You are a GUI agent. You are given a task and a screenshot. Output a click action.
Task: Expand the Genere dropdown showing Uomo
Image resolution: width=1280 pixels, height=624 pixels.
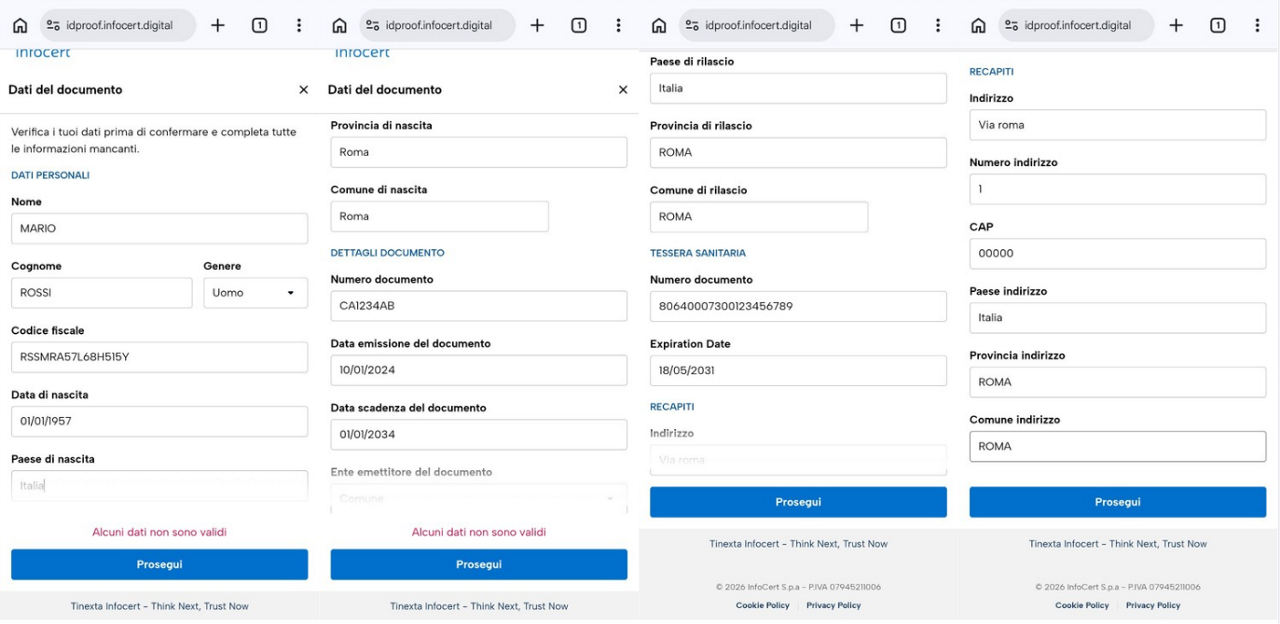(256, 293)
